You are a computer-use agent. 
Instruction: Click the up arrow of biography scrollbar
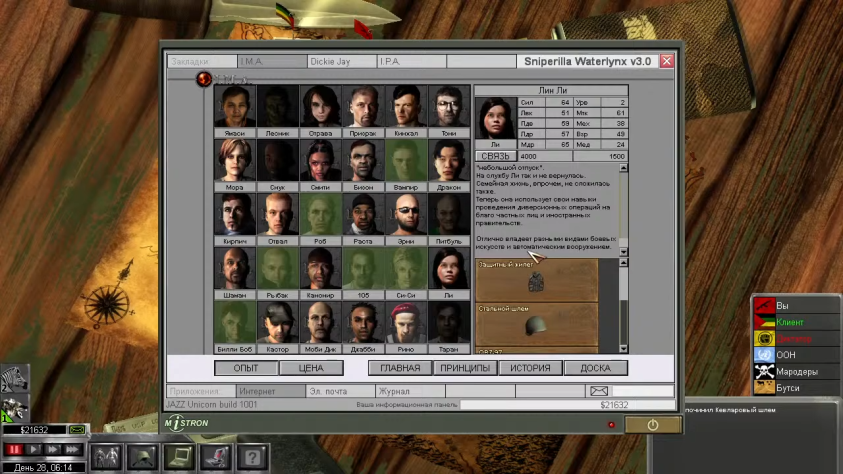point(623,168)
